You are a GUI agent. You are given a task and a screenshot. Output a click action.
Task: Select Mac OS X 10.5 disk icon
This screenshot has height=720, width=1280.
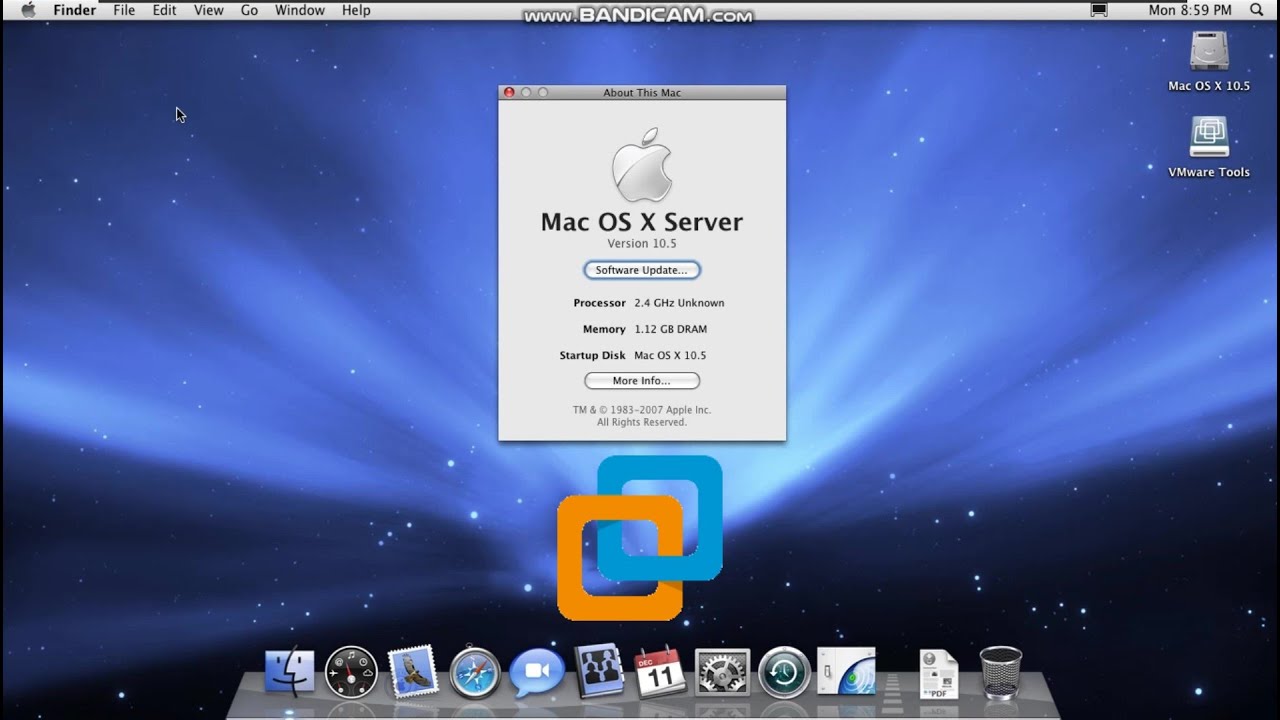1209,61
